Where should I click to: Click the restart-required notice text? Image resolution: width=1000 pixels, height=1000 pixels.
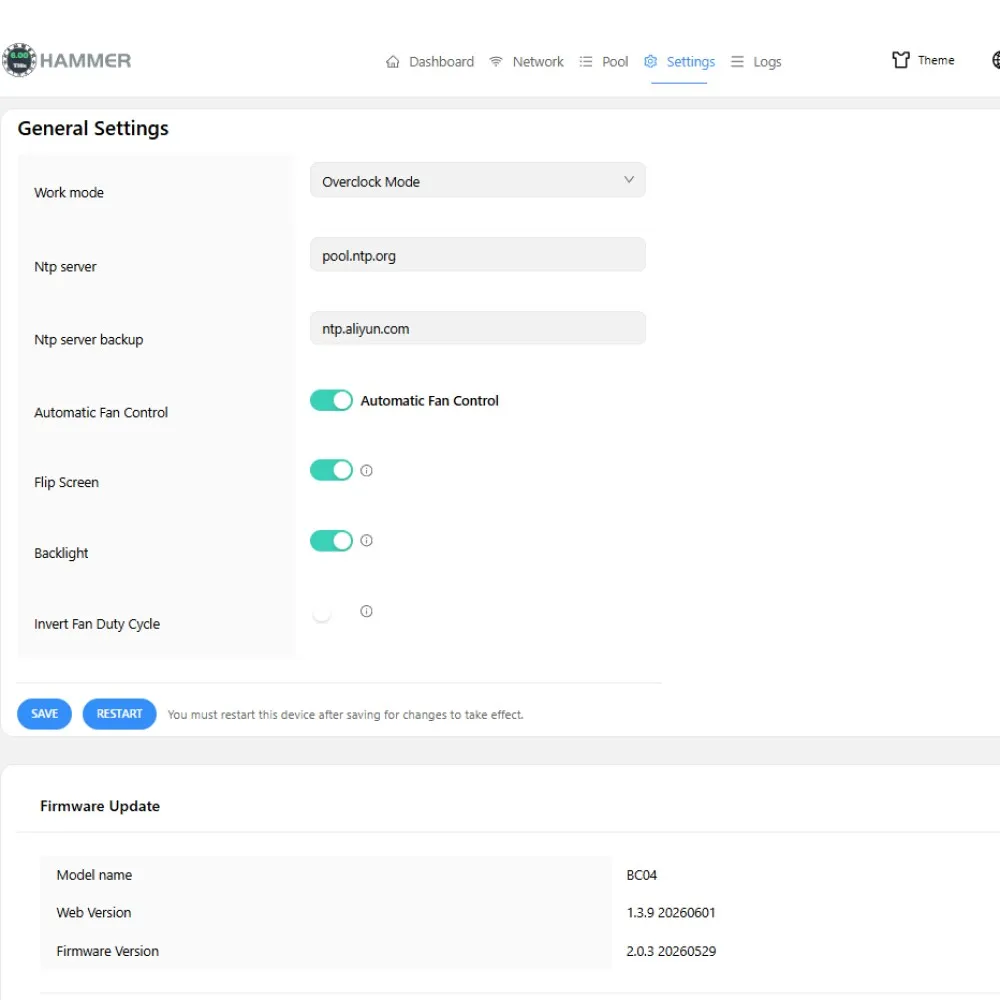pos(345,714)
